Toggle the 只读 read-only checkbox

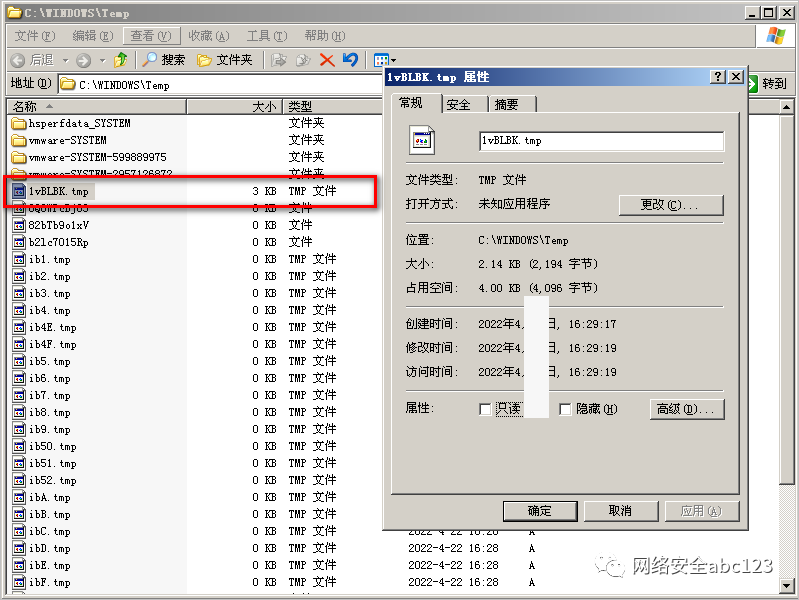coord(485,409)
